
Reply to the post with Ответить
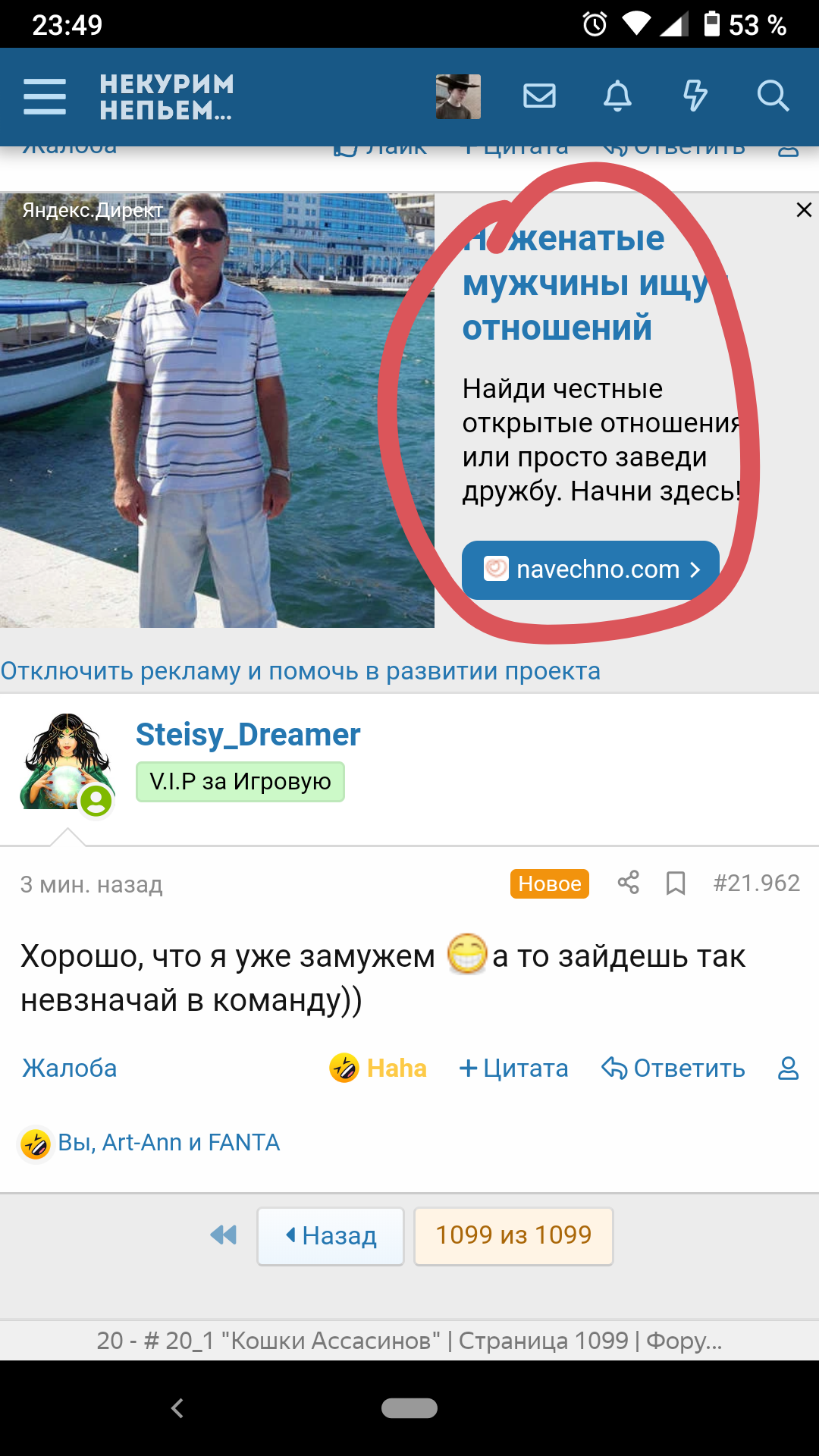[673, 1068]
